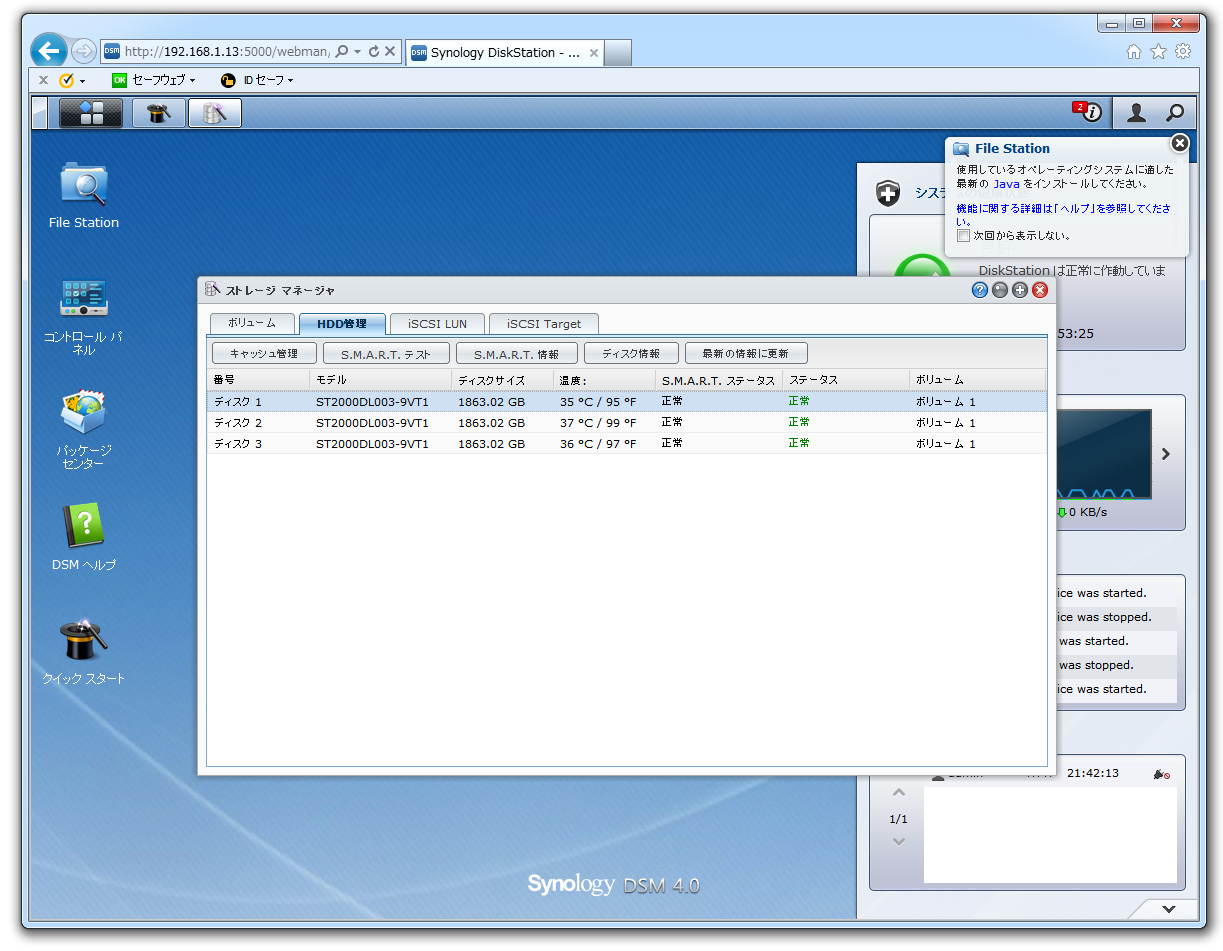Switch to the ボリューム tab
The height and width of the screenshot is (951, 1223).
point(252,323)
